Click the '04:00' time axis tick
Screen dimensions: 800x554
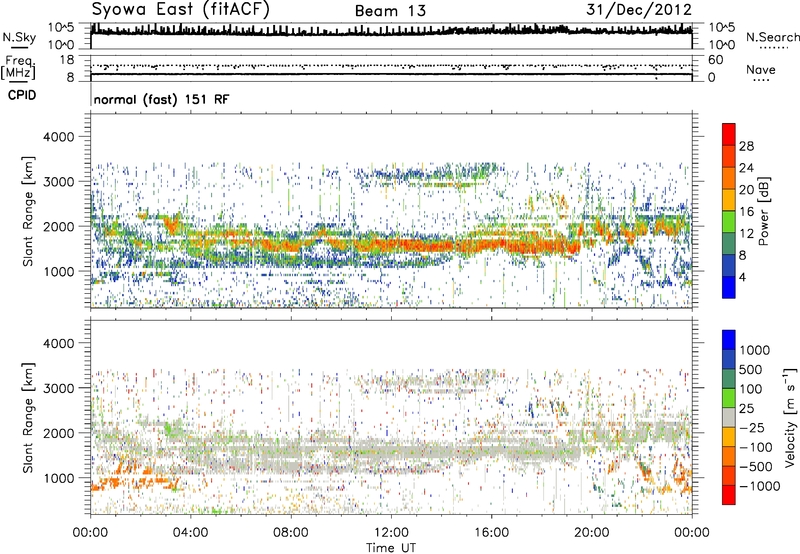pos(190,533)
